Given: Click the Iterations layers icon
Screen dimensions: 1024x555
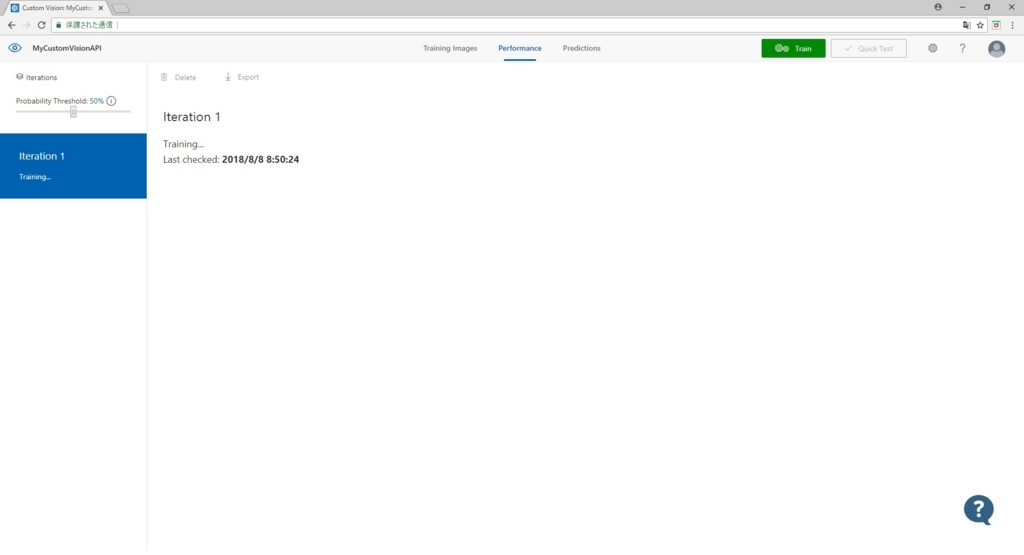Looking at the screenshot, I should pyautogui.click(x=20, y=77).
